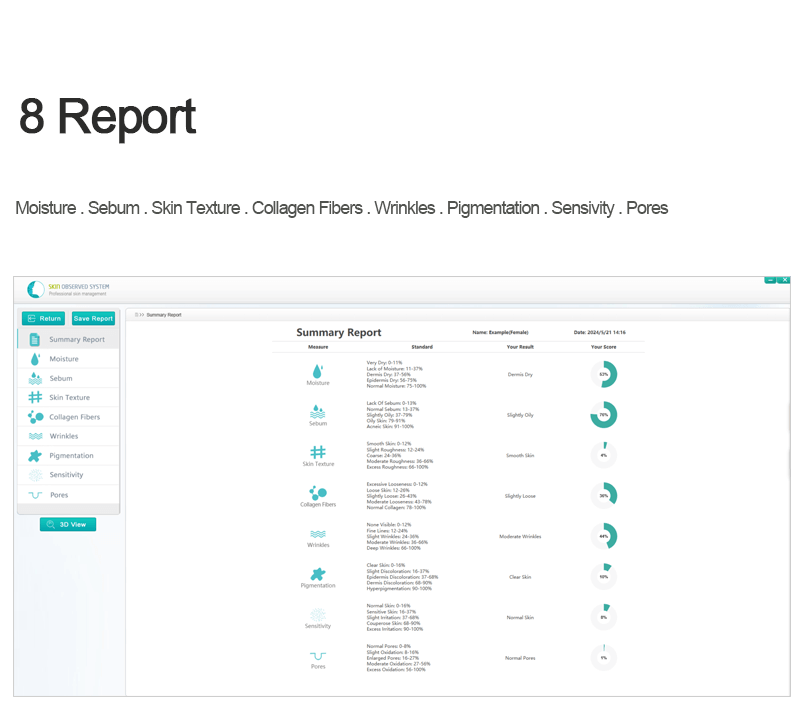Open Collagen Fibers from the sidebar
Screen dimensions: 800x723
(74, 417)
